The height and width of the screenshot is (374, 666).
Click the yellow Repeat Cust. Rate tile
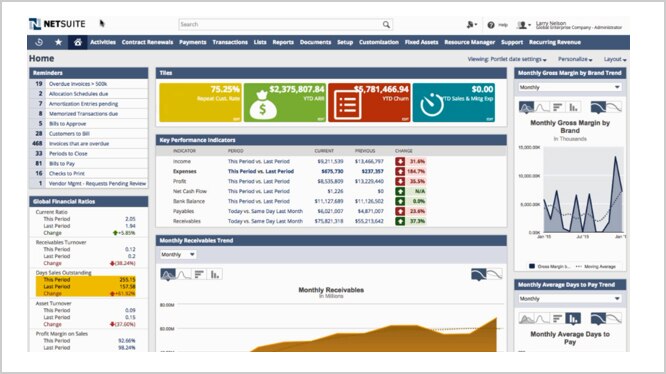pyautogui.click(x=200, y=103)
